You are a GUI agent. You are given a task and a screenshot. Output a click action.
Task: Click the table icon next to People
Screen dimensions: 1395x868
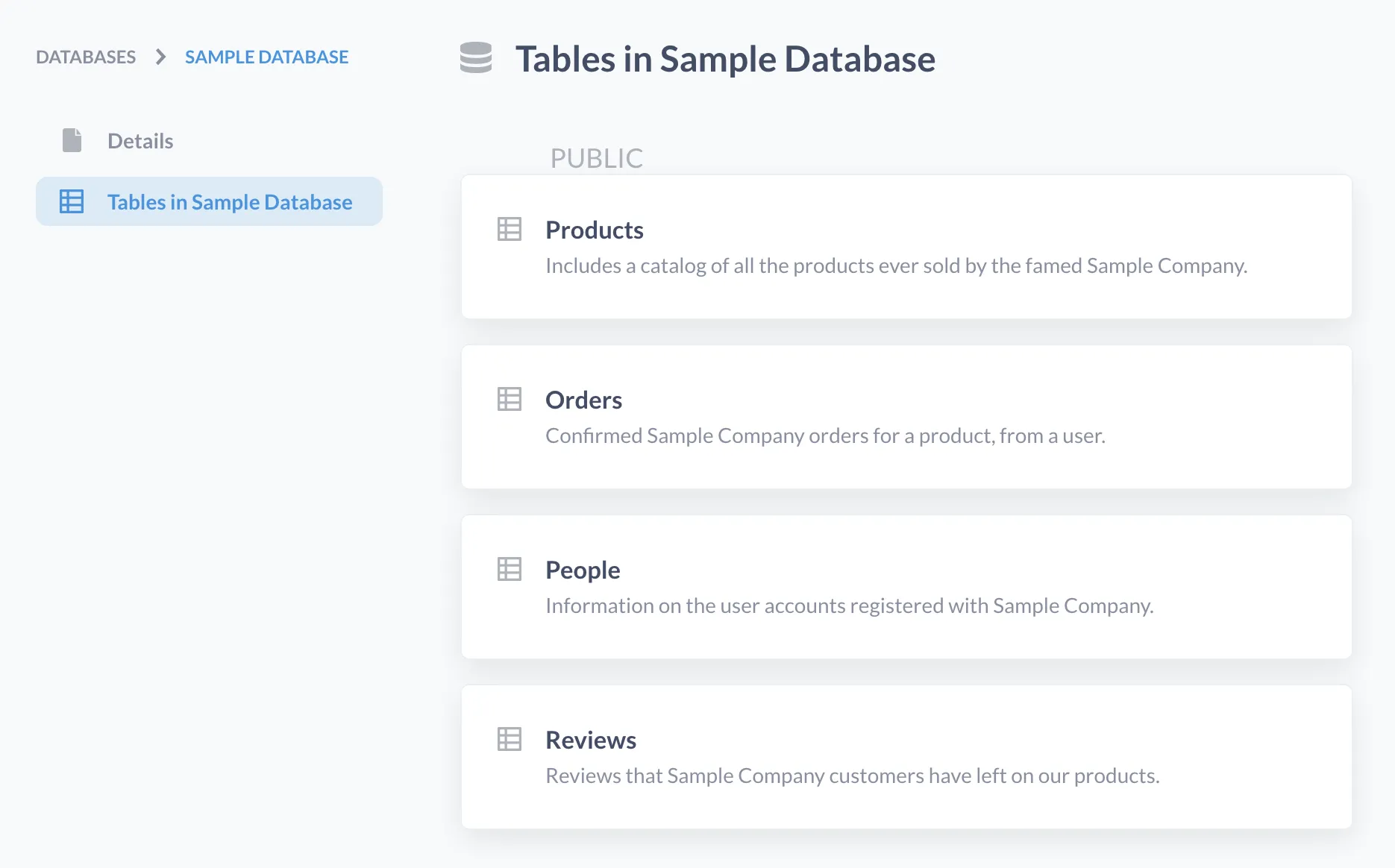coord(510,569)
